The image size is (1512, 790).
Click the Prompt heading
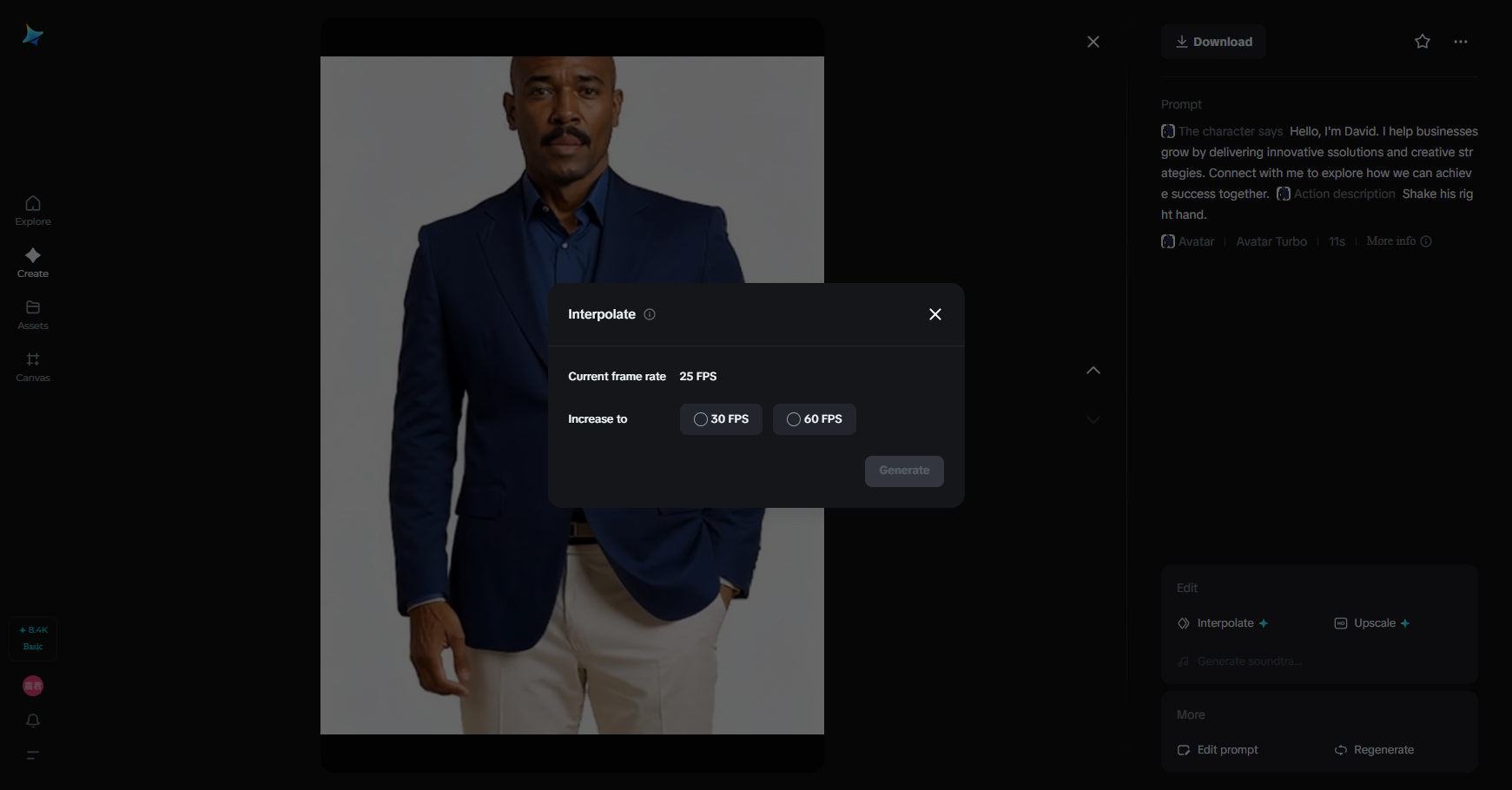coord(1181,104)
